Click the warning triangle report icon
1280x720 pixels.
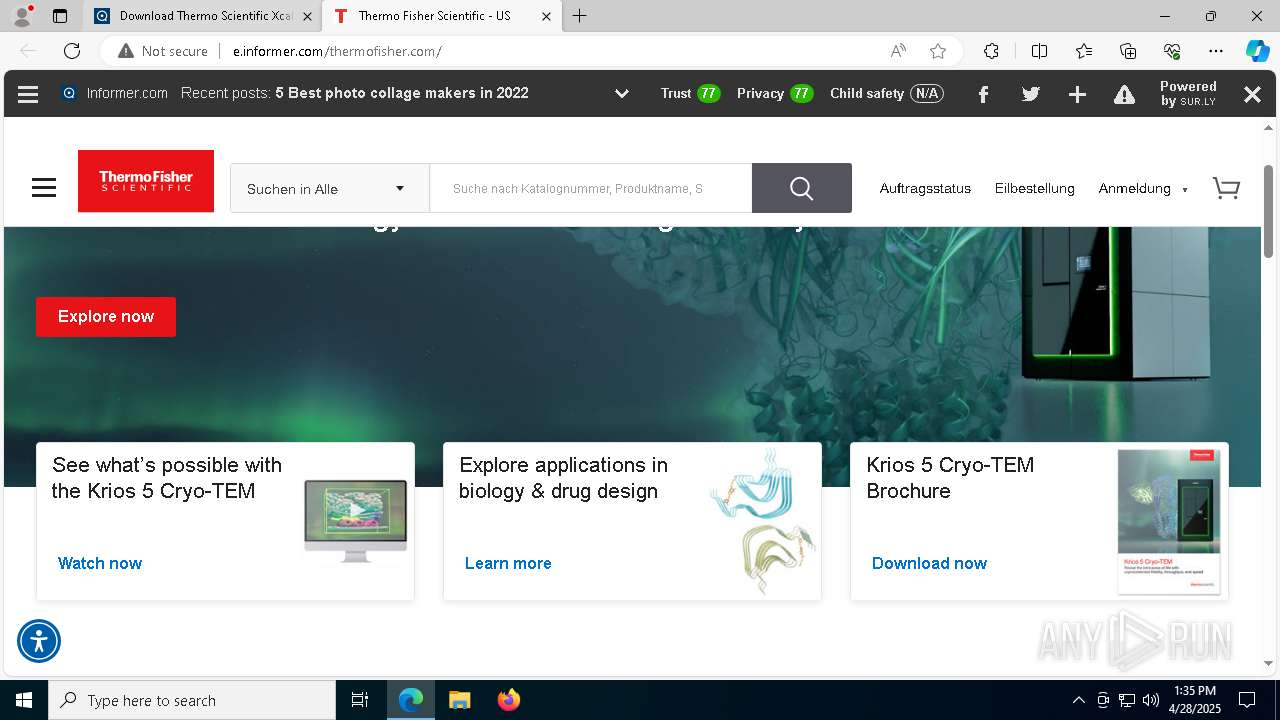pos(1125,94)
